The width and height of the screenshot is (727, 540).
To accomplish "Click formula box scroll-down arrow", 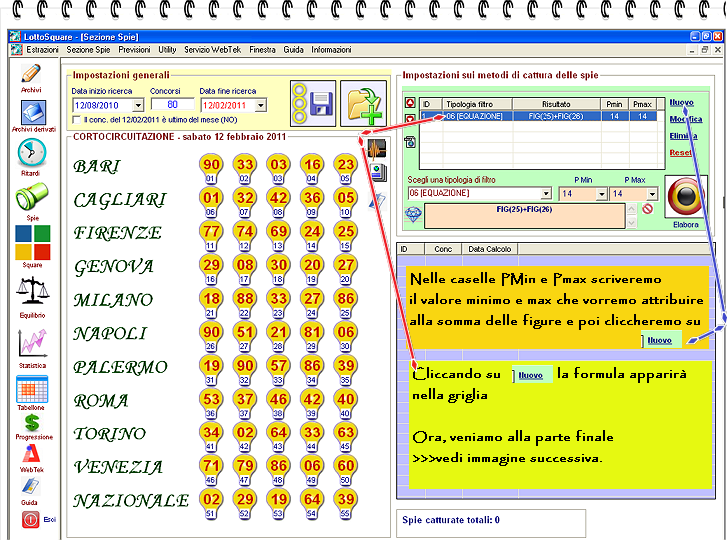I will (631, 223).
